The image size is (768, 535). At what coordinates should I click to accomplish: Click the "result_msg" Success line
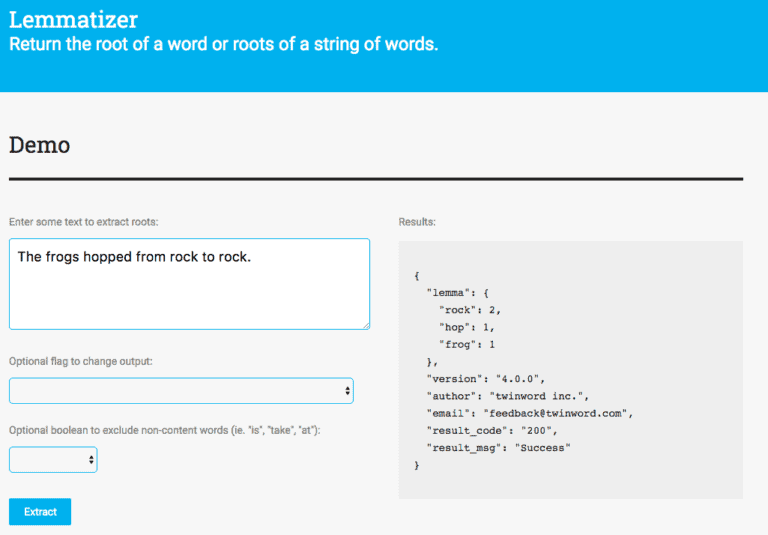tap(498, 448)
